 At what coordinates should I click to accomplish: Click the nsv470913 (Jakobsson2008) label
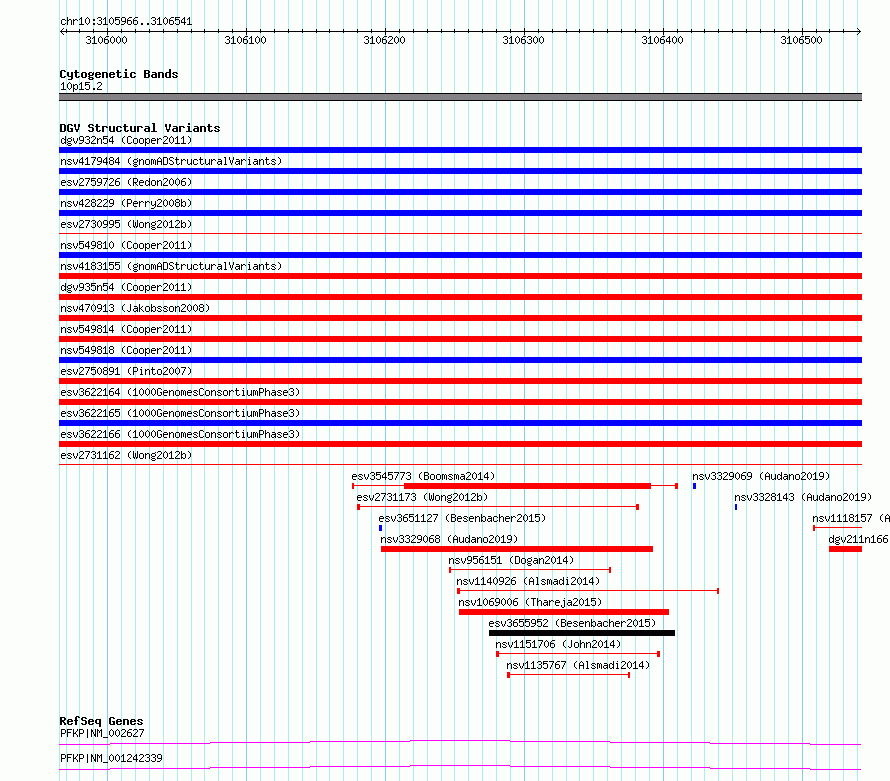click(x=135, y=308)
